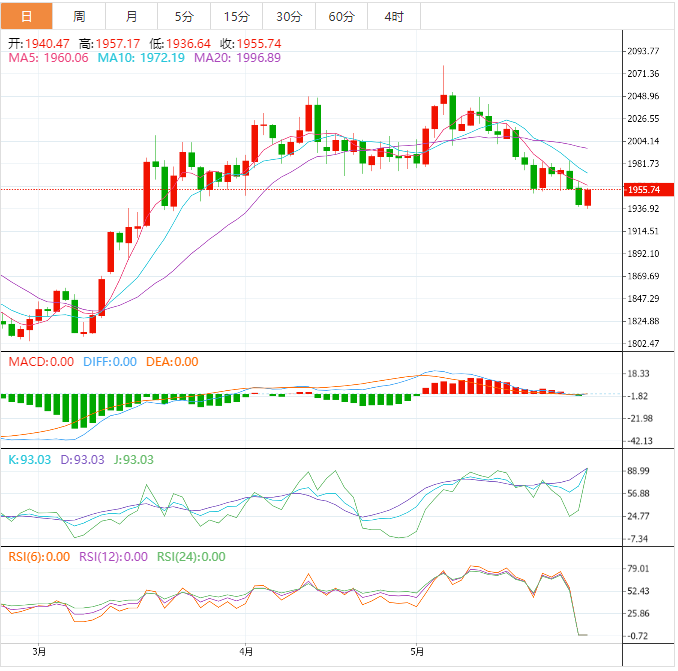This screenshot has width=678, height=671.
Task: Switch to the 5分 timeframe tab
Action: coord(184,17)
